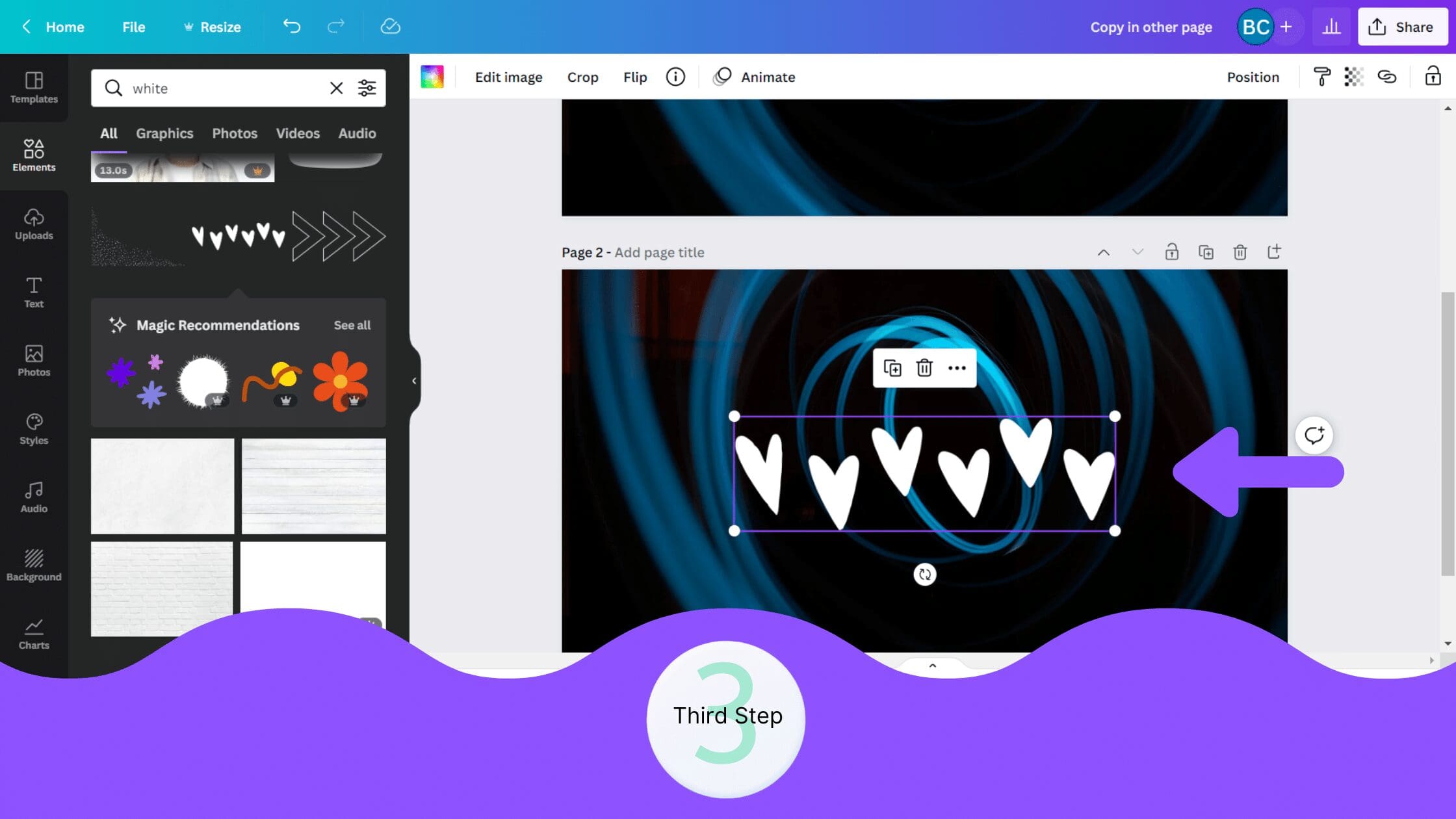This screenshot has width=1456, height=819.
Task: Select the Graphics filter tab
Action: point(164,133)
